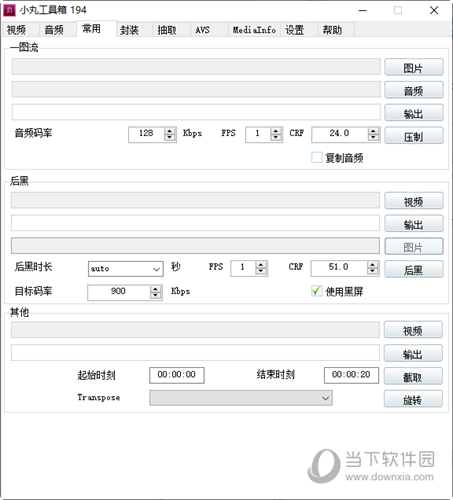
Task: Click the 后黑 output path field
Action: click(195, 223)
